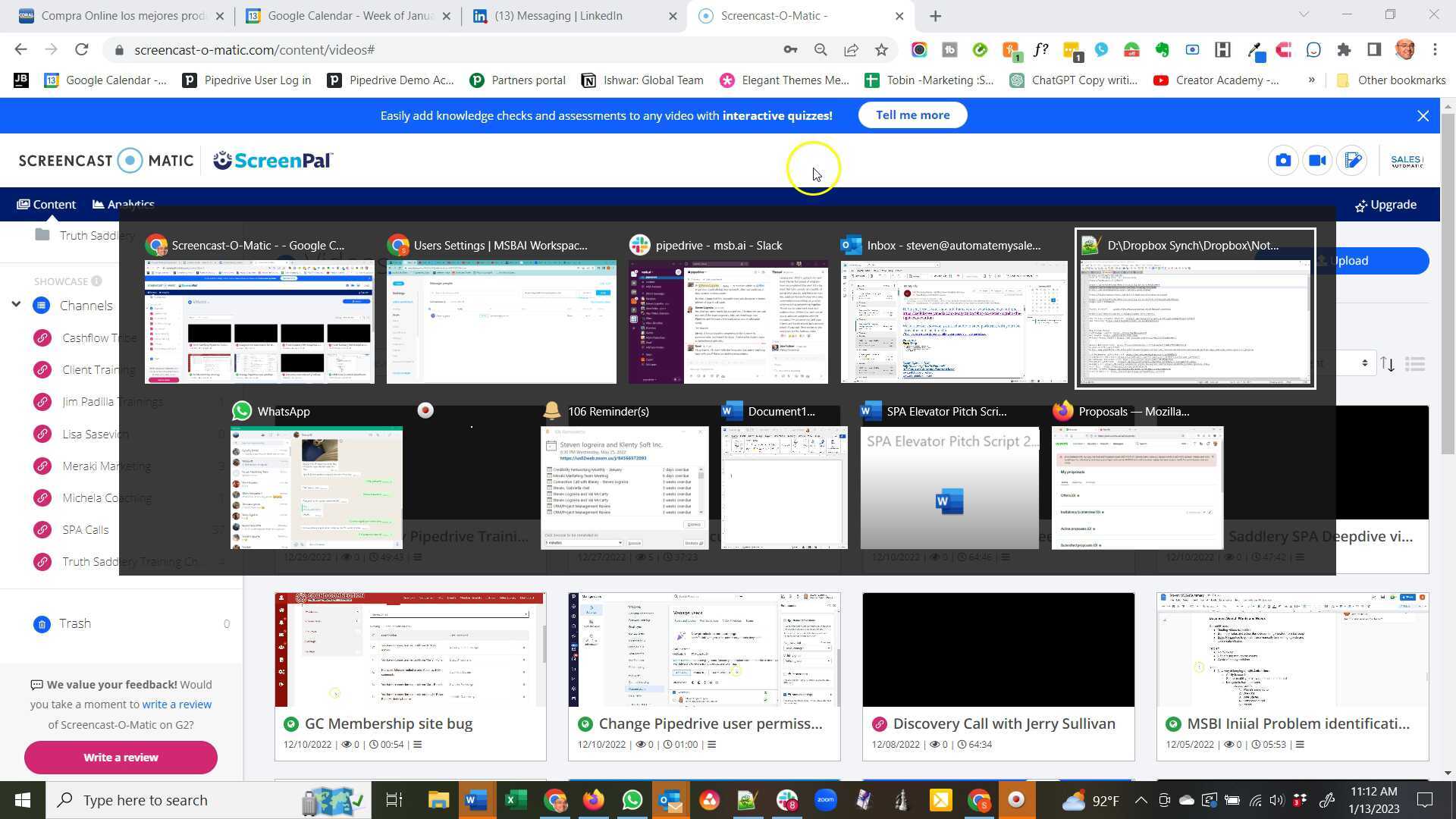The height and width of the screenshot is (819, 1456).
Task: Click the Write a review button
Action: (x=121, y=757)
